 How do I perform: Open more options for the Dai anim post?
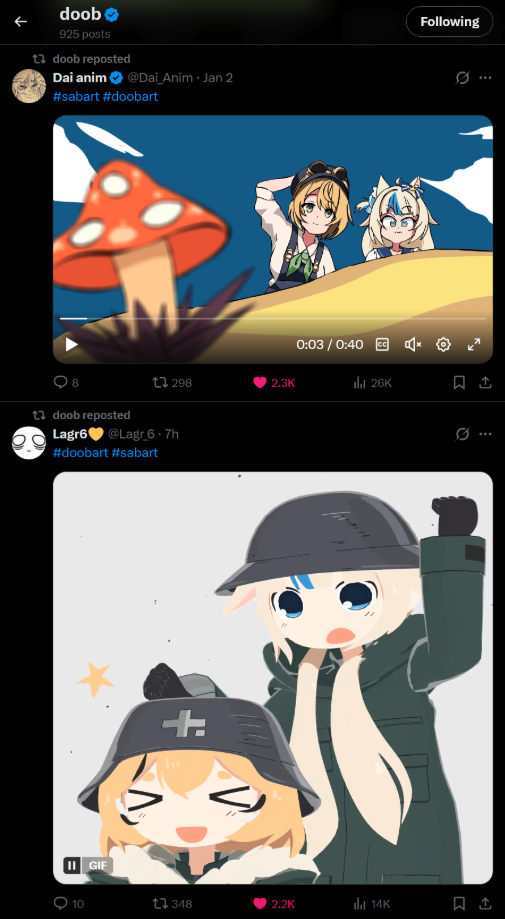click(x=485, y=77)
